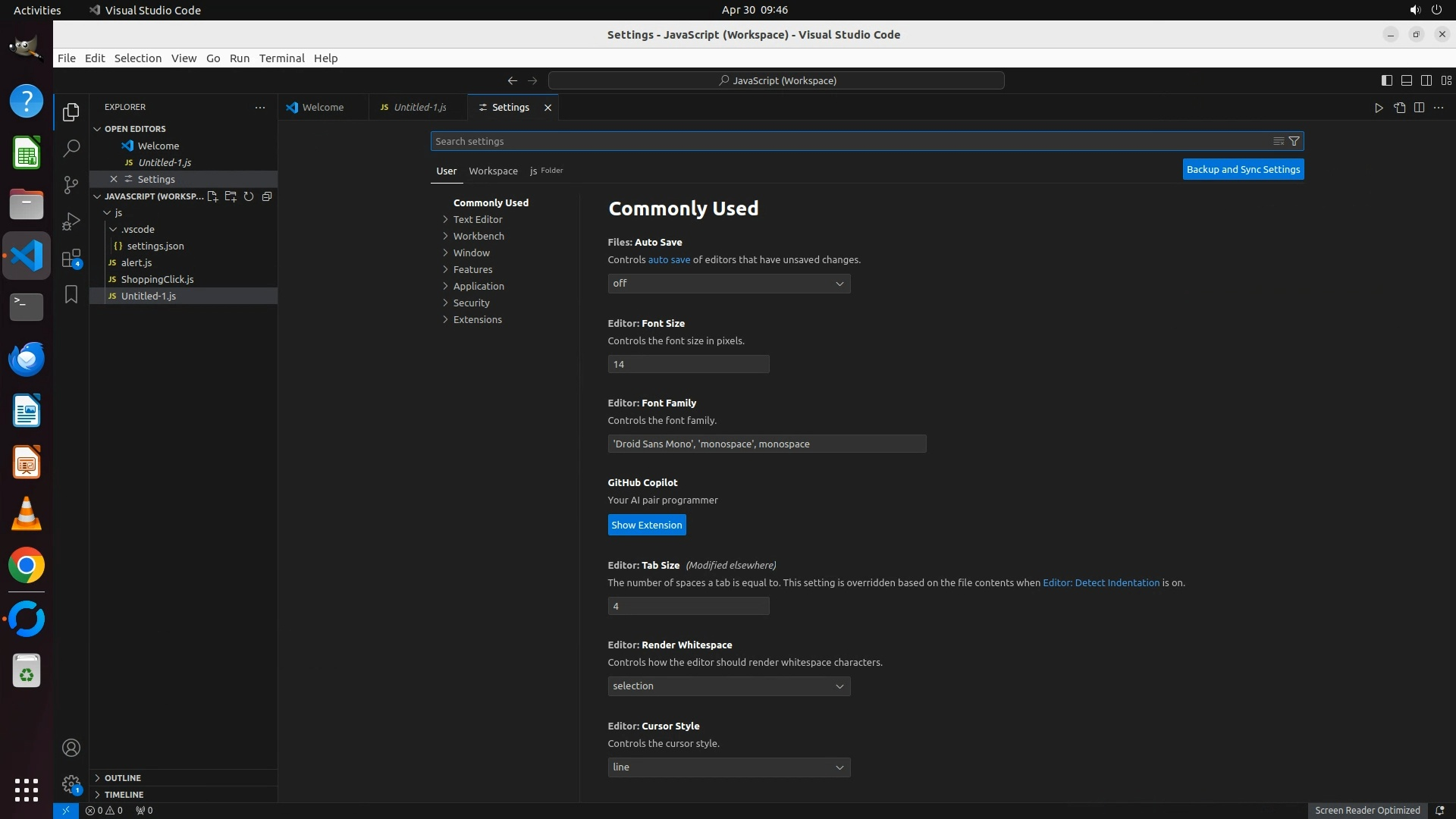Open the Terminal menu
The height and width of the screenshot is (819, 1456).
(x=281, y=58)
